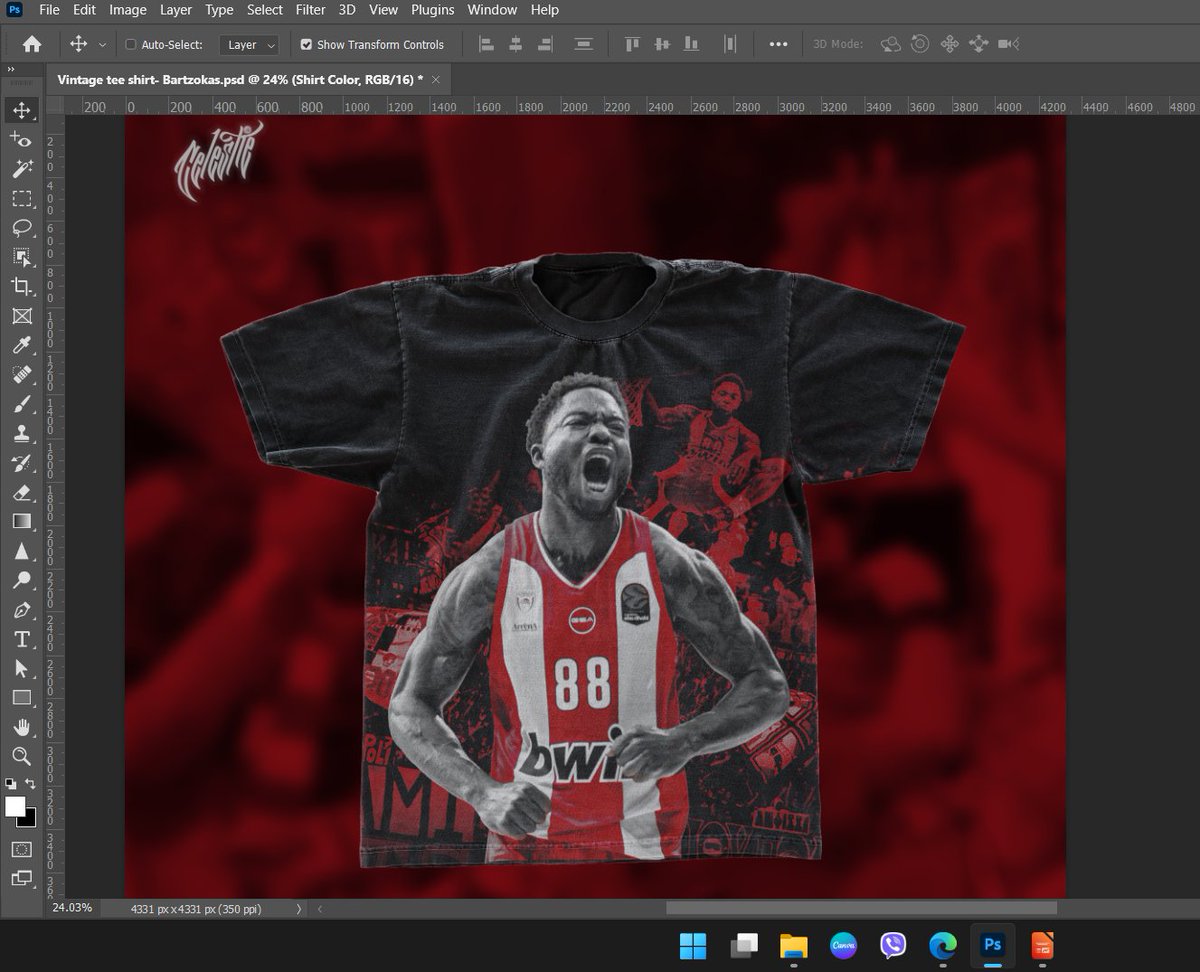Open the Change Screen Mode button
Viewport: 1200px width, 972px height.
click(21, 878)
